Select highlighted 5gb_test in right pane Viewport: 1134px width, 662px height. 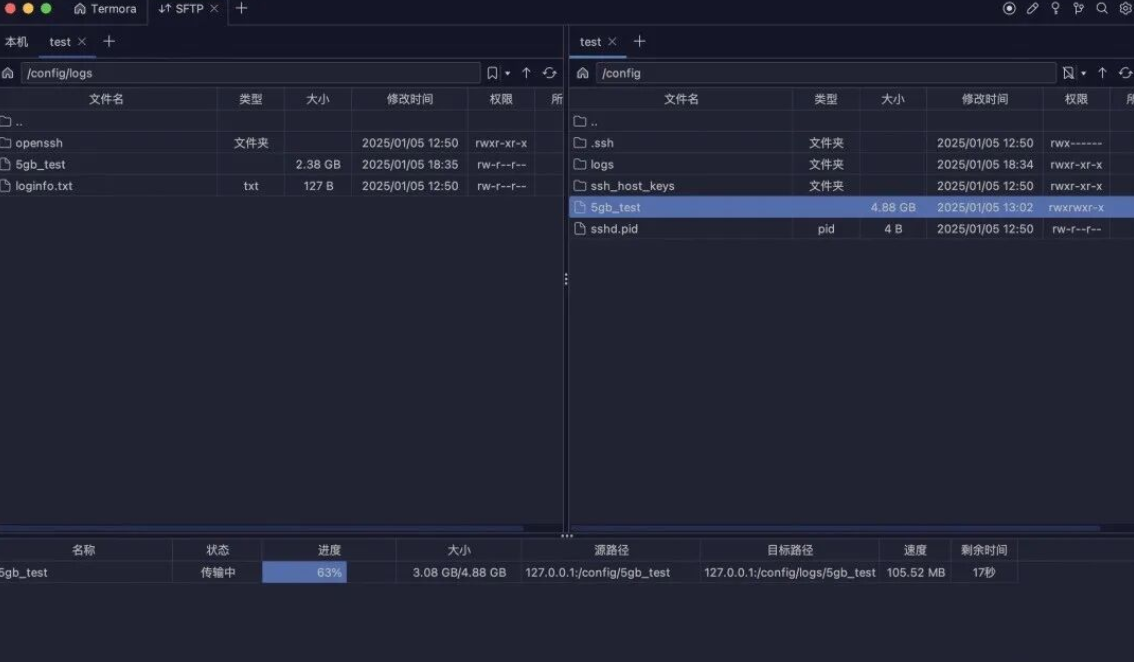point(852,207)
